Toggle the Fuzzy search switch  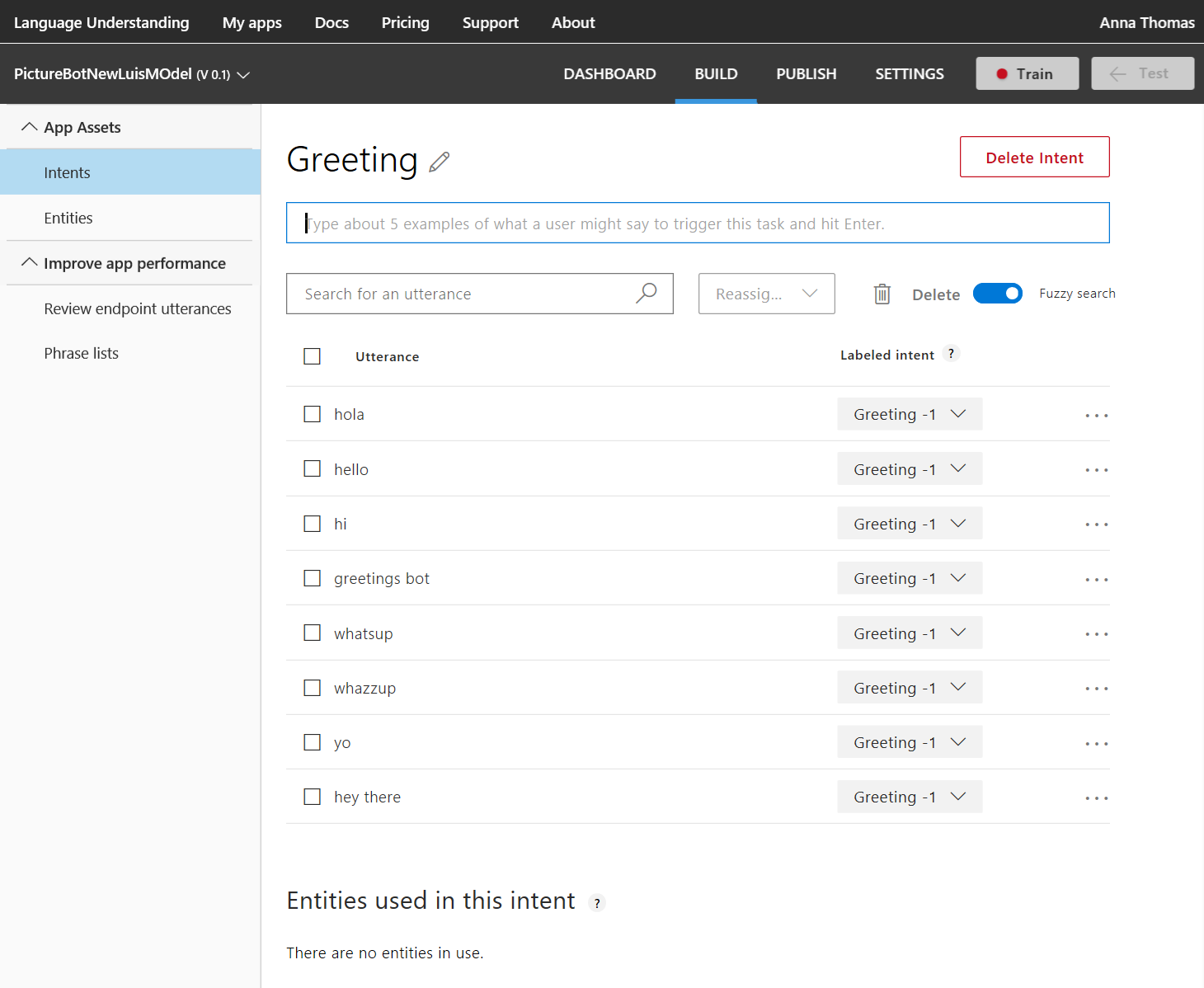pos(998,294)
